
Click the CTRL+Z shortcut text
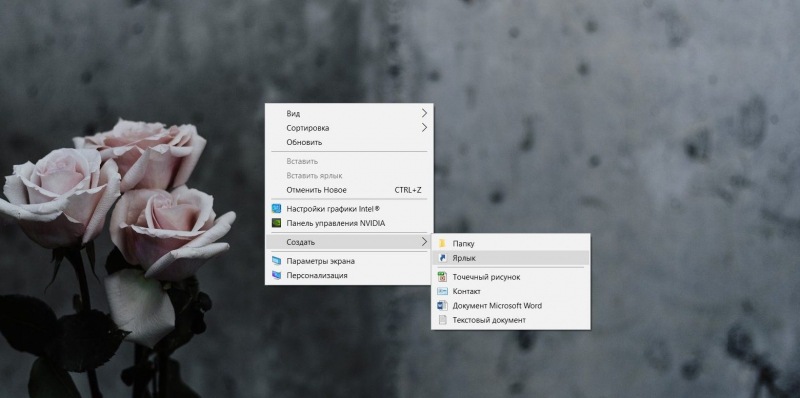point(408,190)
